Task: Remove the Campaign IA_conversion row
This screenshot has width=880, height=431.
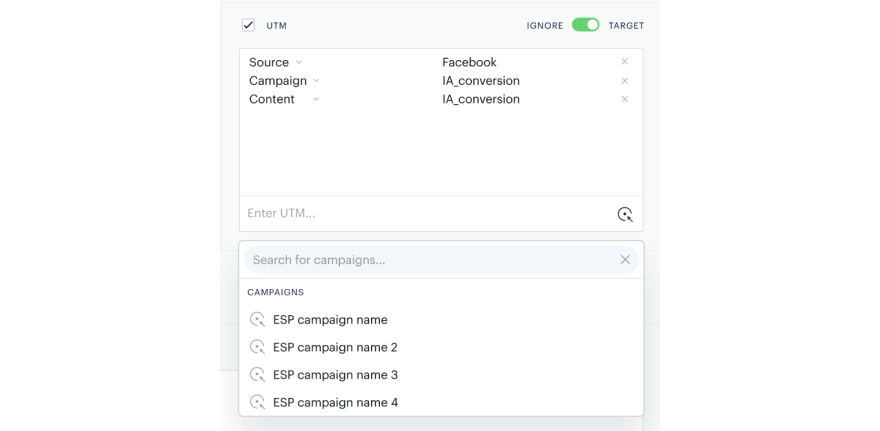Action: click(625, 81)
